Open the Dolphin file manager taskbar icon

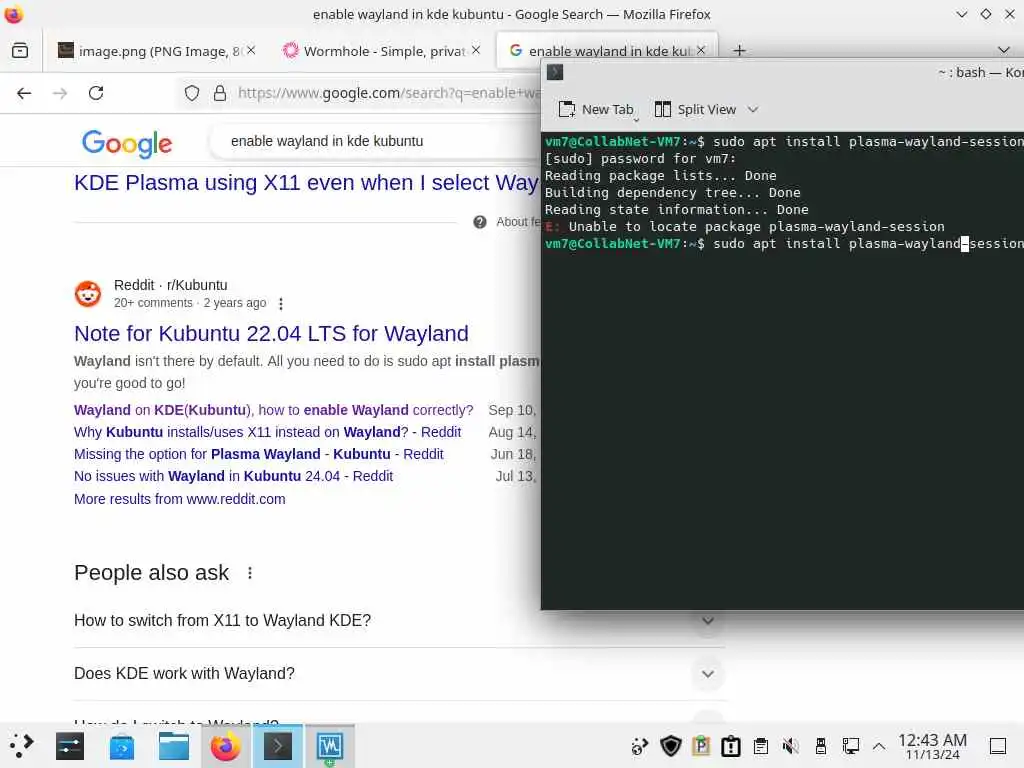click(x=174, y=746)
